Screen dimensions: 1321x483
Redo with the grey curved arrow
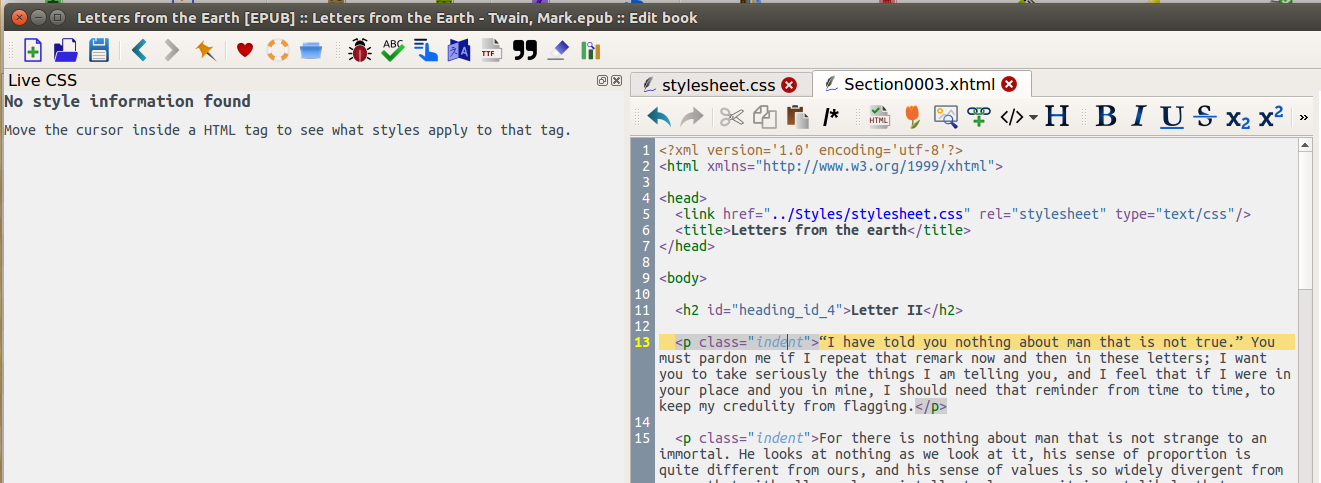691,117
